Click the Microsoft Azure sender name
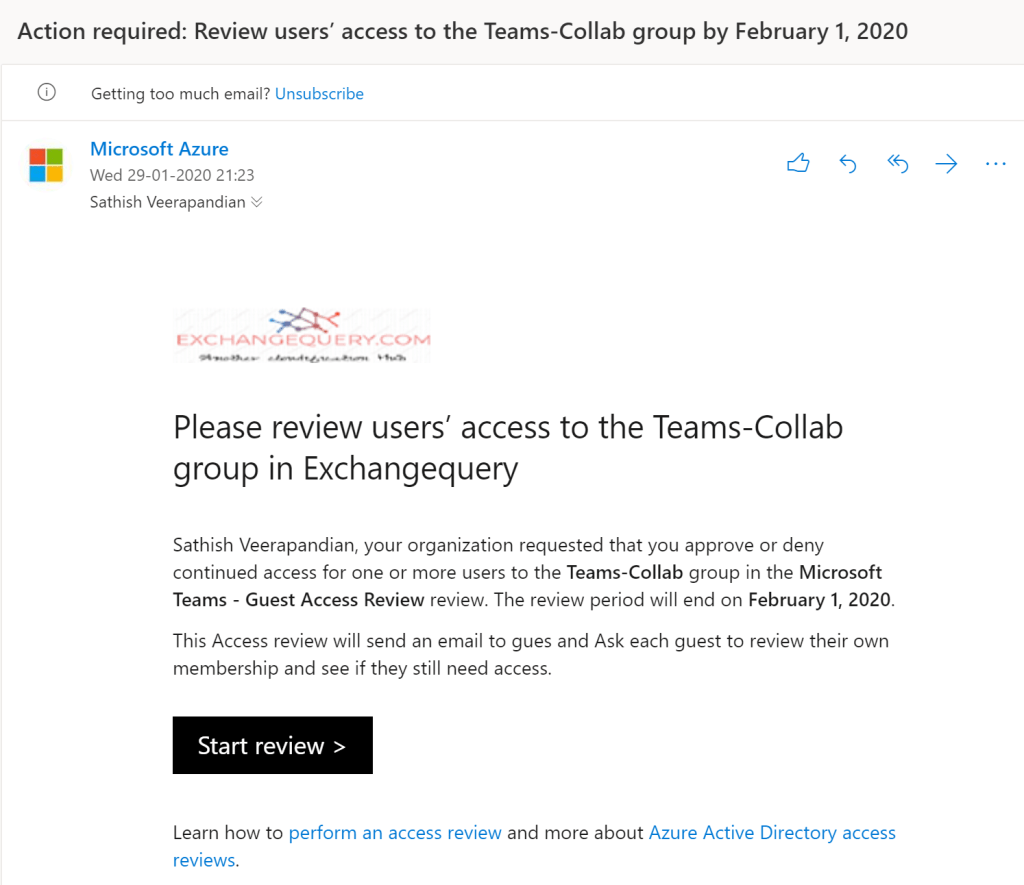This screenshot has width=1024, height=885. pyautogui.click(x=159, y=149)
